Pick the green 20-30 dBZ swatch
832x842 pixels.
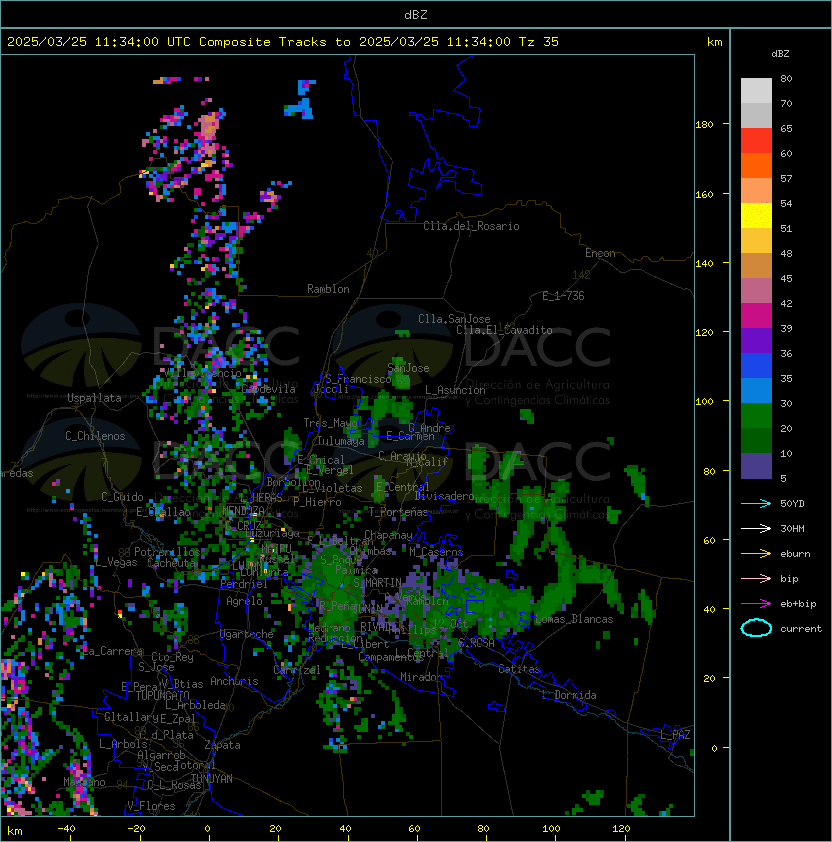point(756,416)
